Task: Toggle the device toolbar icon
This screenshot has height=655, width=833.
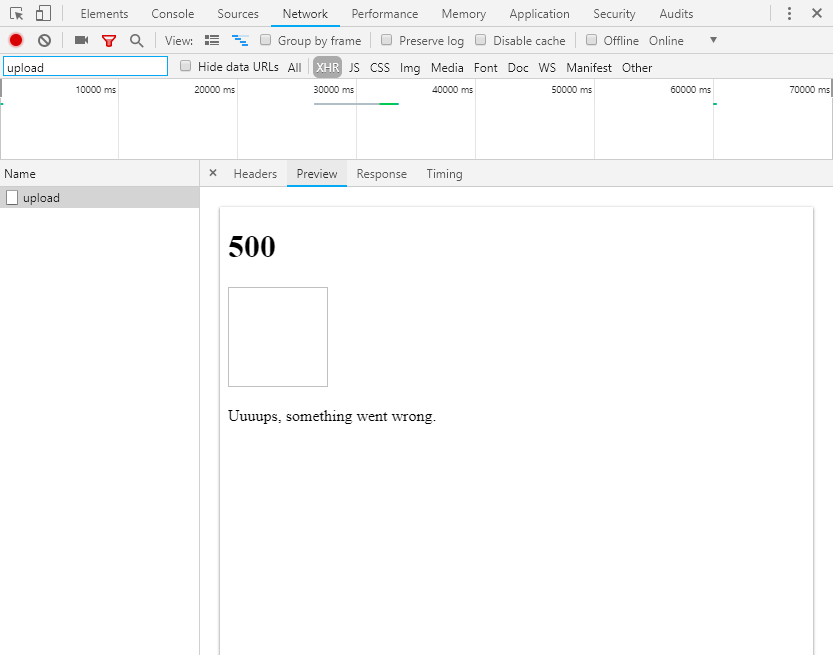Action: [x=43, y=13]
